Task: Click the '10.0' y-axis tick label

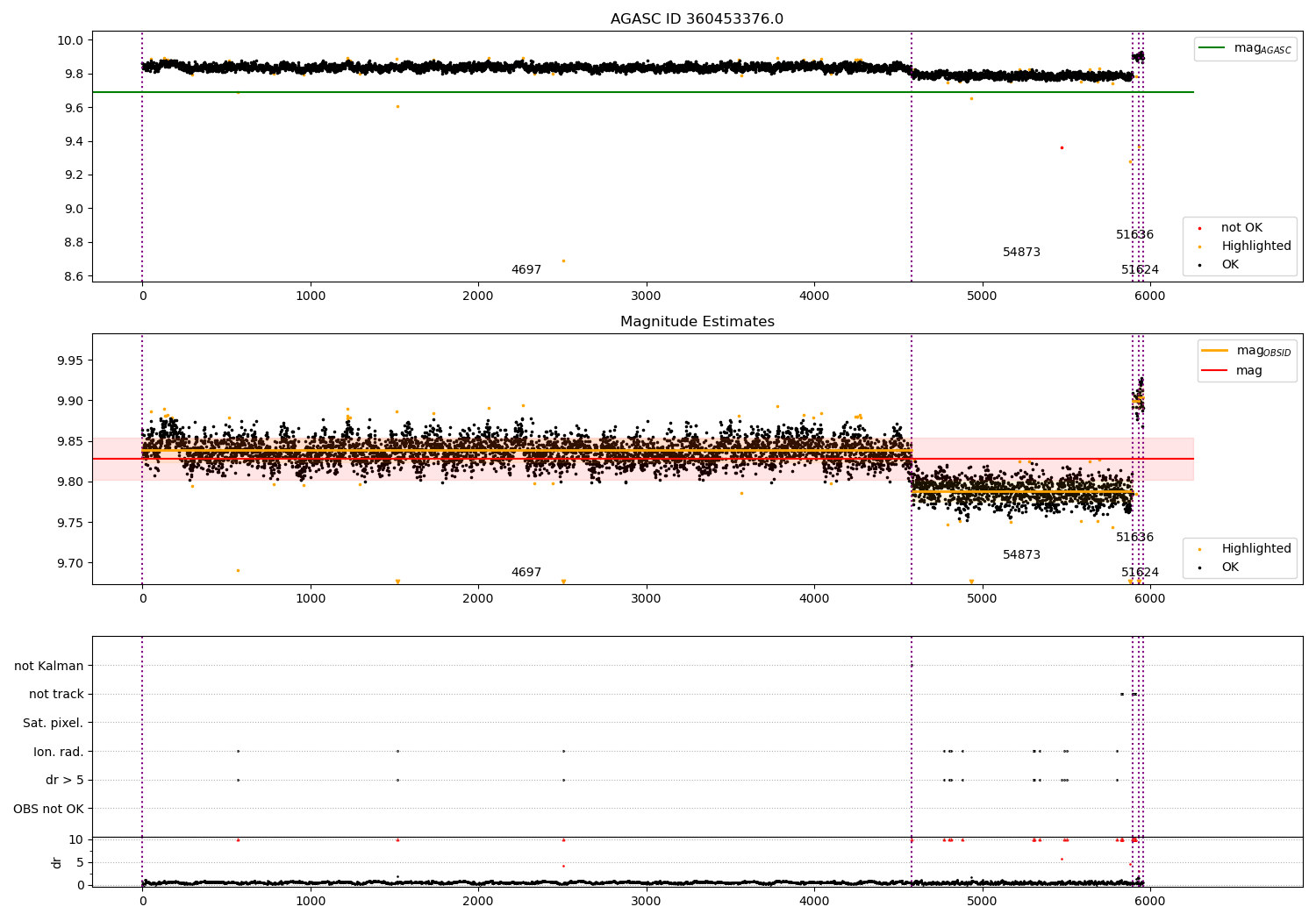Action: click(x=71, y=40)
